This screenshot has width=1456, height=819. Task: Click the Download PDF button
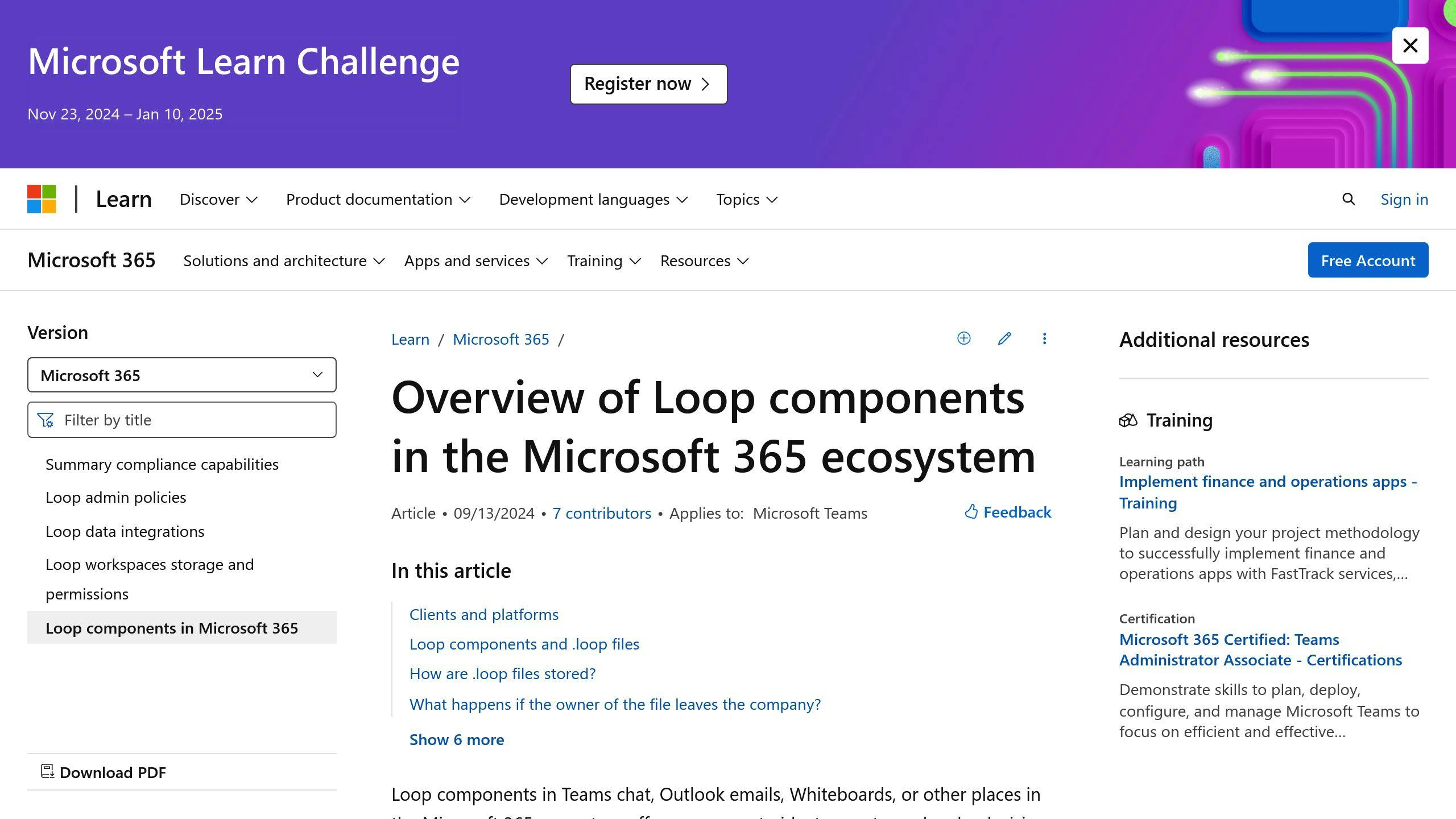pos(104,772)
